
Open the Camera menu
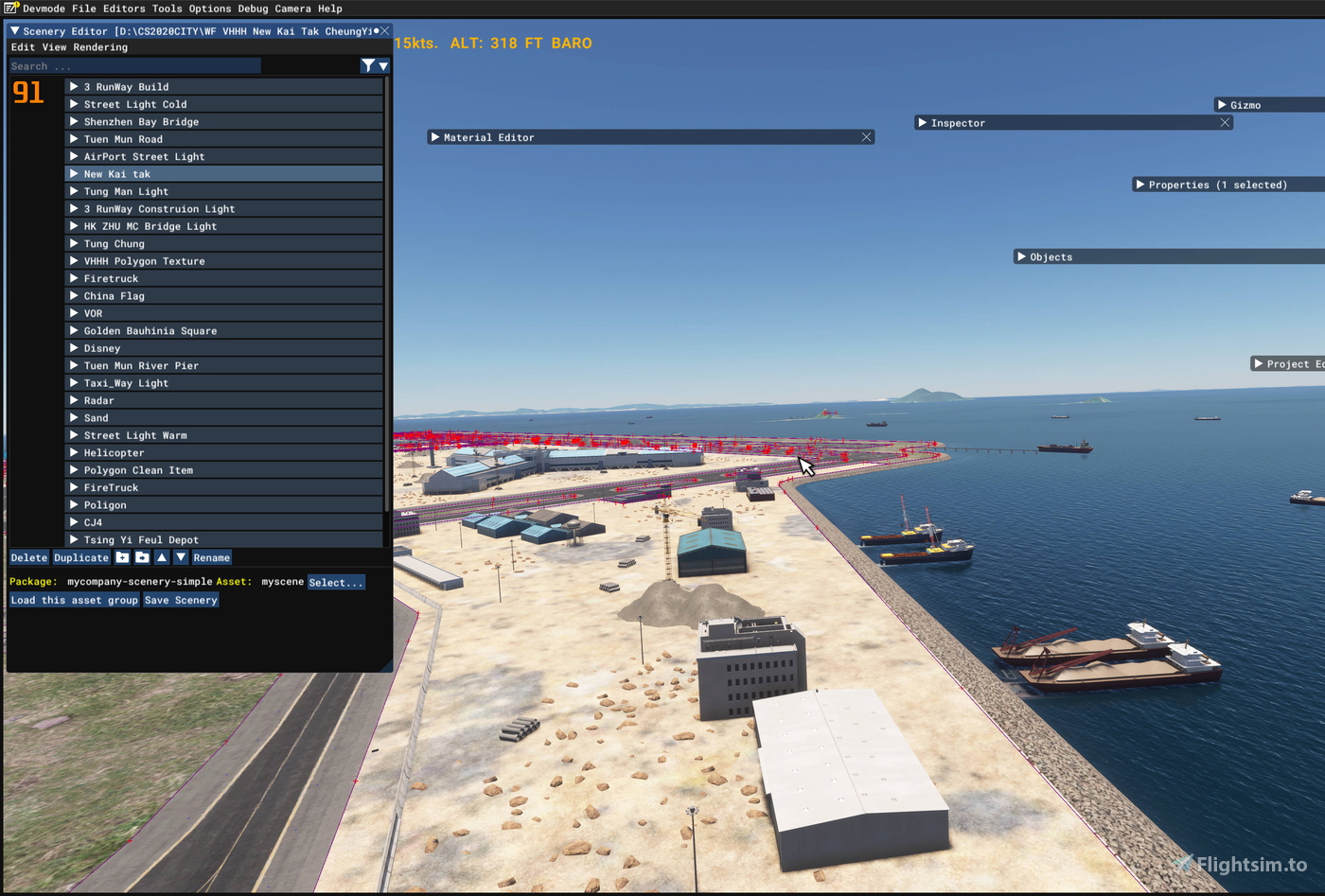(293, 9)
